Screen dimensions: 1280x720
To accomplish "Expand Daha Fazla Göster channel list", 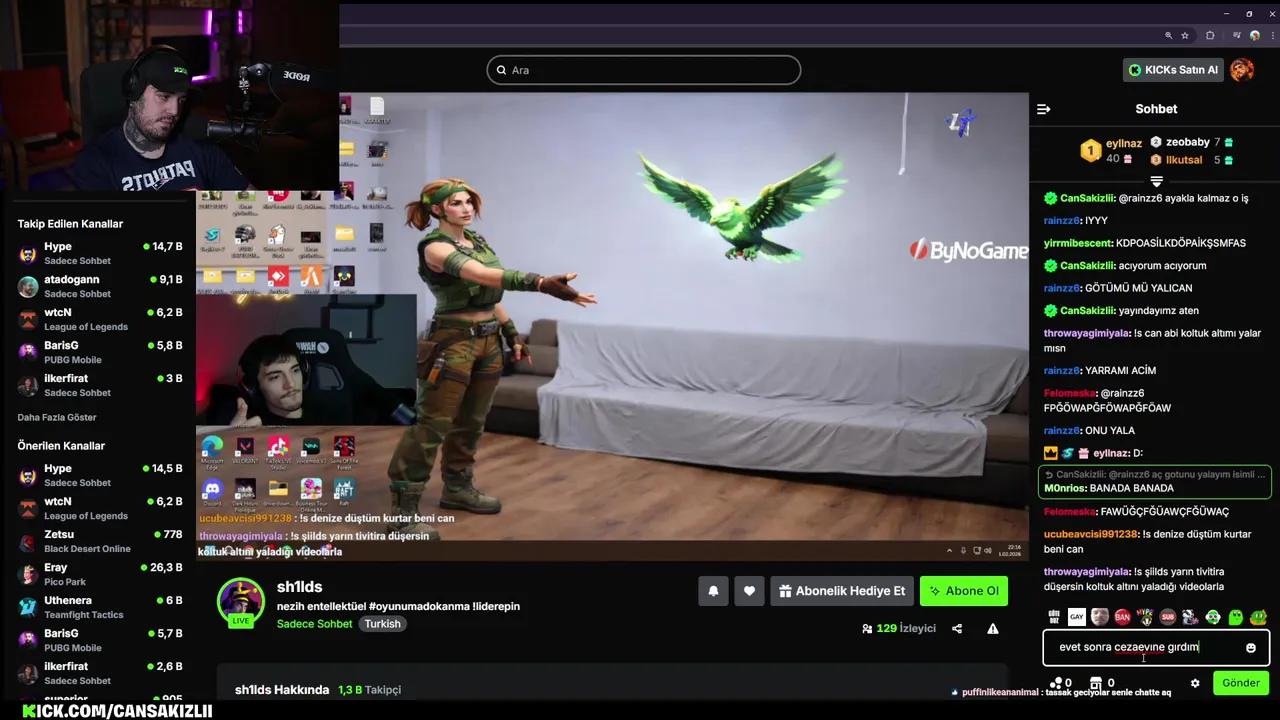I will (x=57, y=417).
